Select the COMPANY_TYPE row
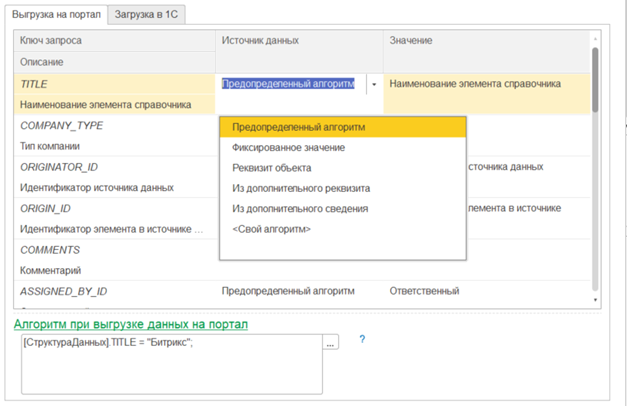The height and width of the screenshot is (406, 627). [63, 125]
